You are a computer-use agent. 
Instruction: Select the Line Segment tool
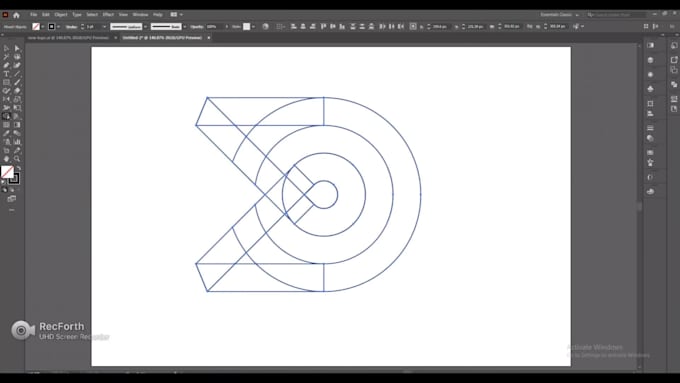(x=17, y=74)
